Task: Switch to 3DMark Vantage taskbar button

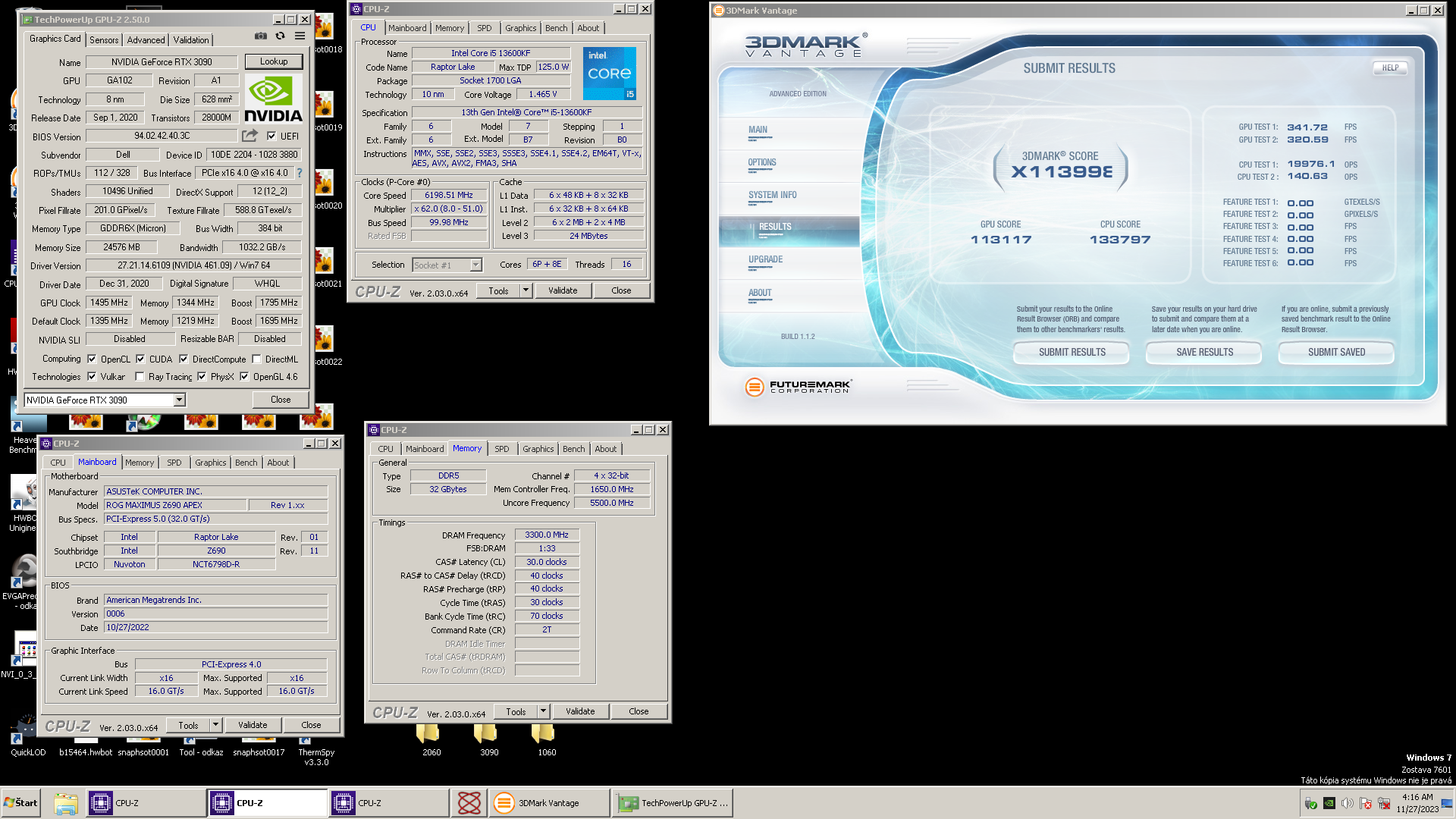Action: tap(550, 803)
